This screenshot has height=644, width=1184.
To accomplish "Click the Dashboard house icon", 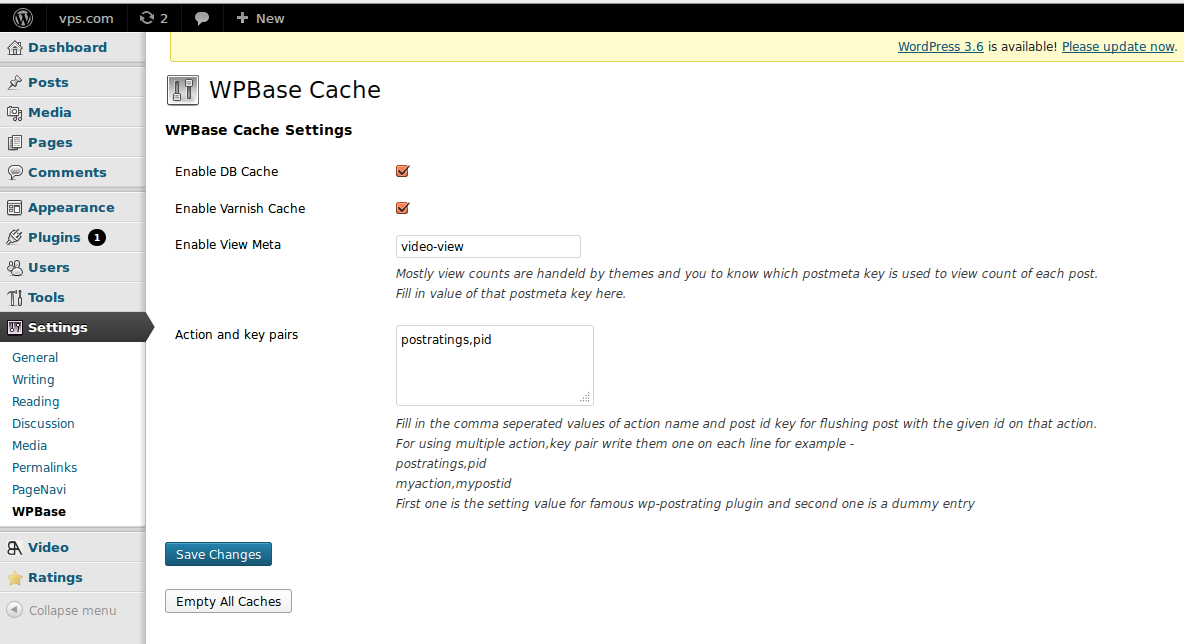I will (14, 48).
